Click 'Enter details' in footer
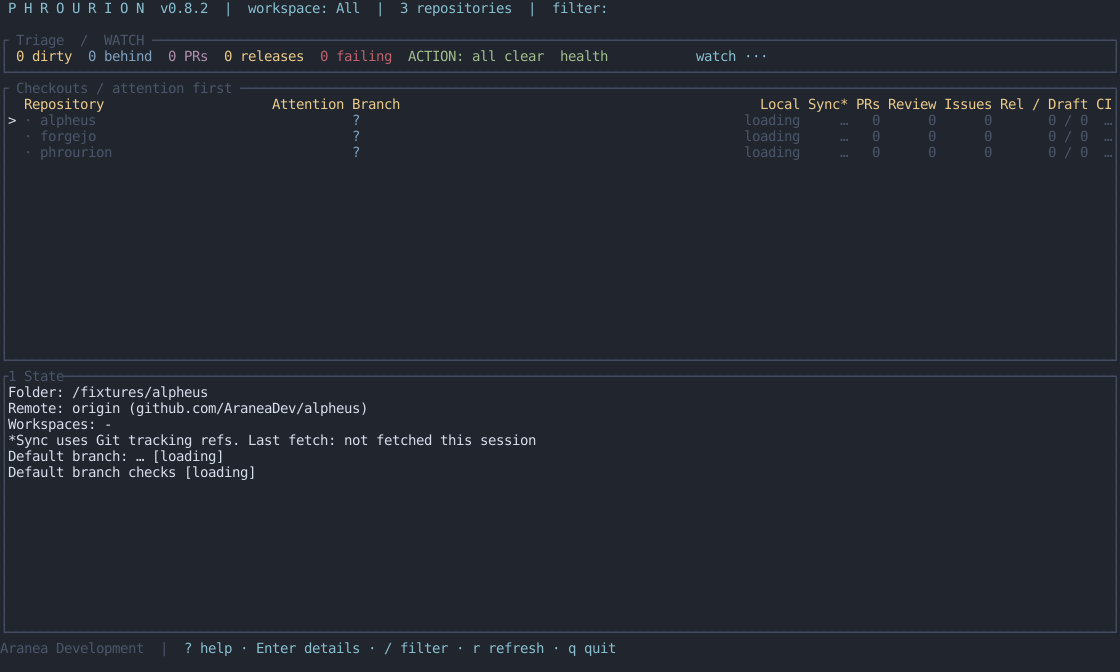This screenshot has height=672, width=1120. (x=308, y=648)
